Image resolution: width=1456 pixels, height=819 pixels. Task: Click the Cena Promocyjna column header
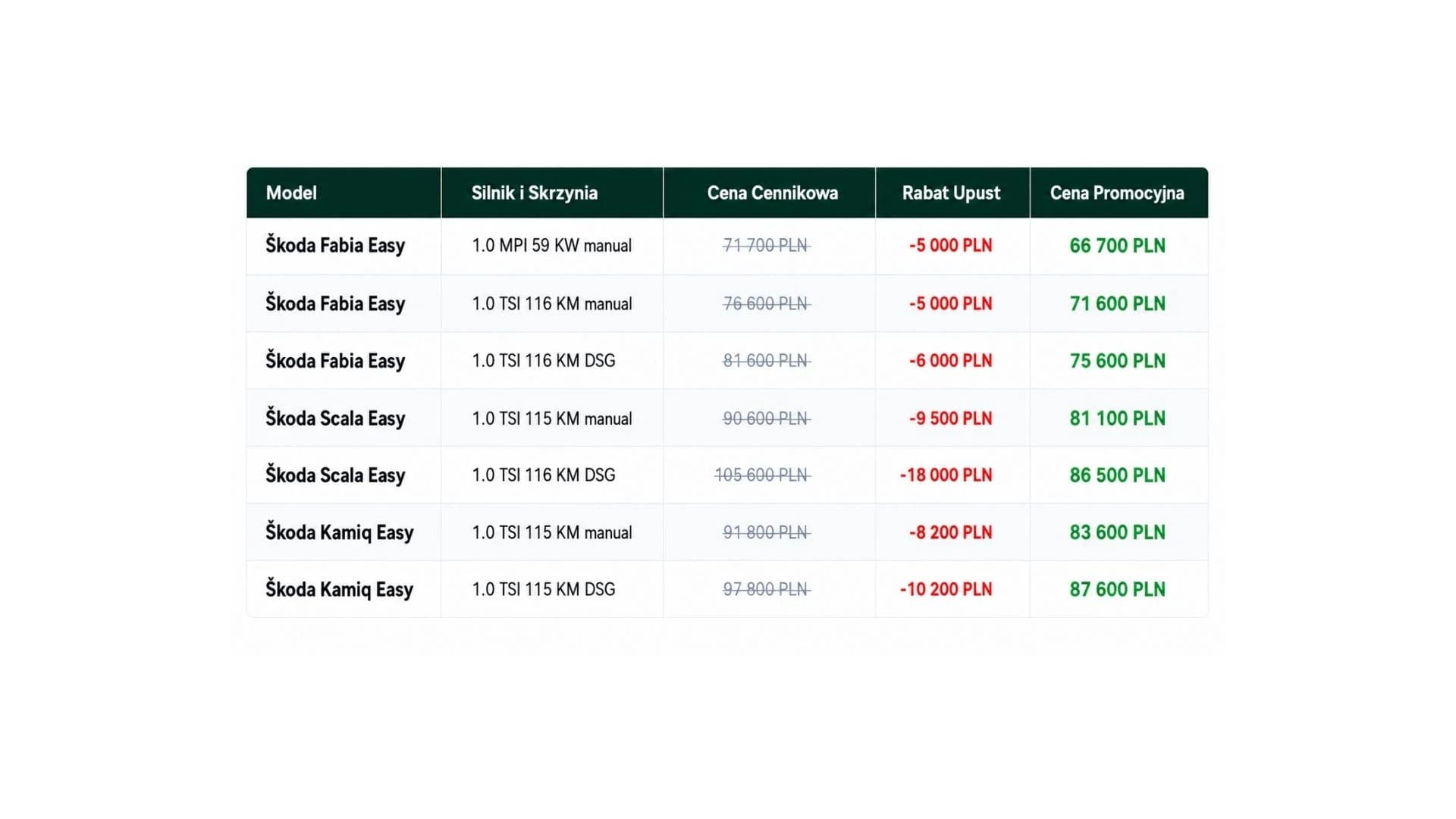pos(1117,193)
